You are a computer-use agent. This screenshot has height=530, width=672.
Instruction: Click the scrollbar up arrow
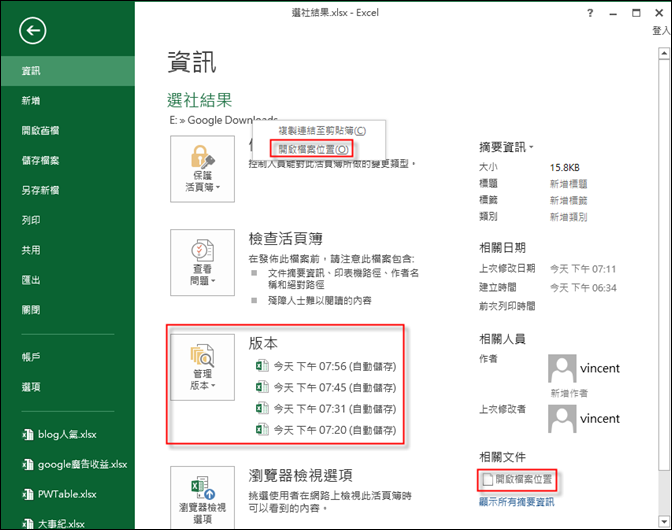point(664,54)
